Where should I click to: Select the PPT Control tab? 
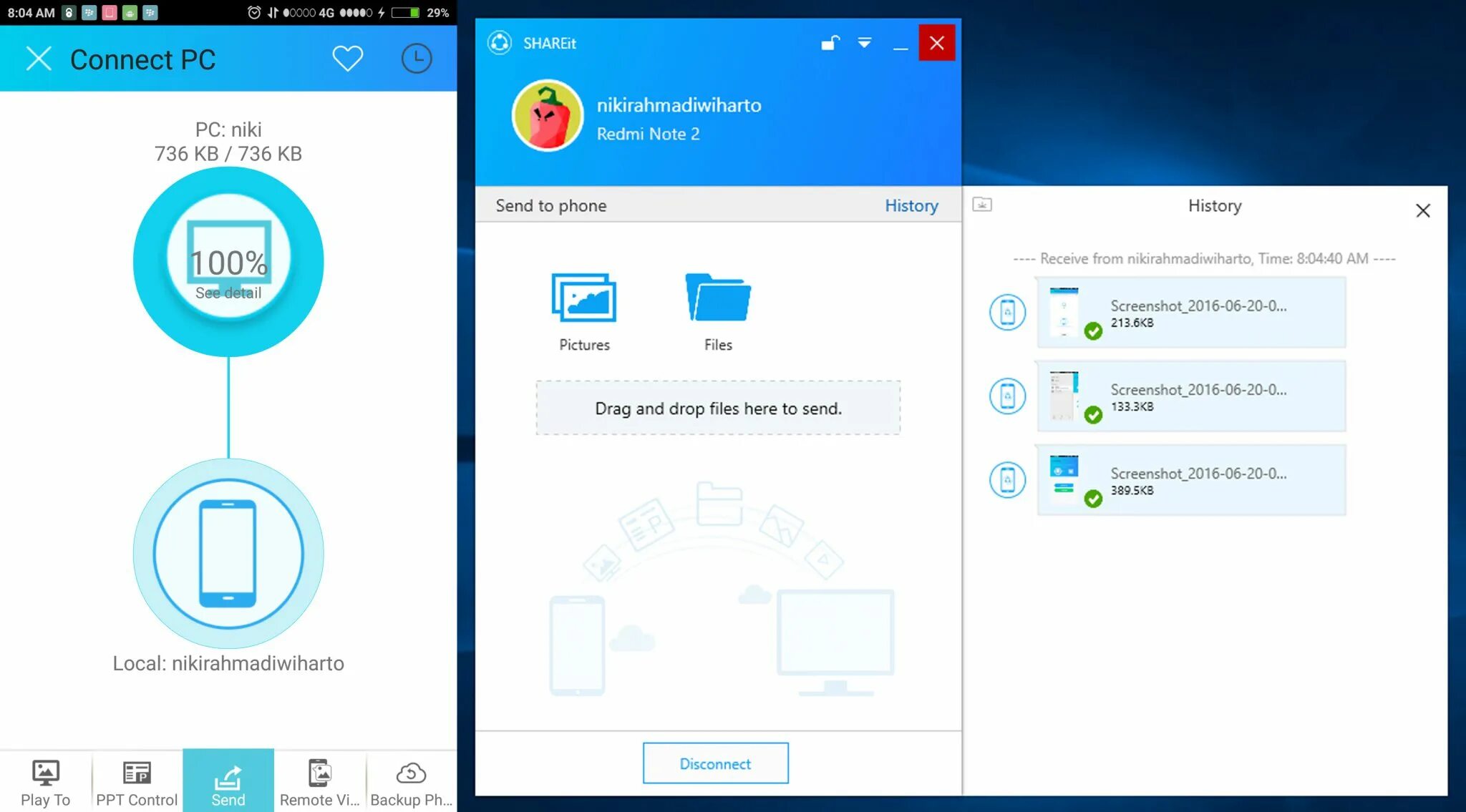point(137,782)
